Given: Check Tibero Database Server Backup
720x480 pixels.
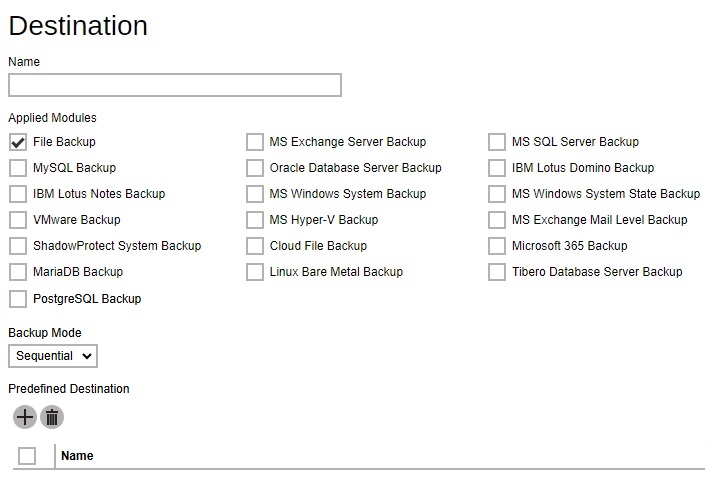Looking at the screenshot, I should (497, 272).
